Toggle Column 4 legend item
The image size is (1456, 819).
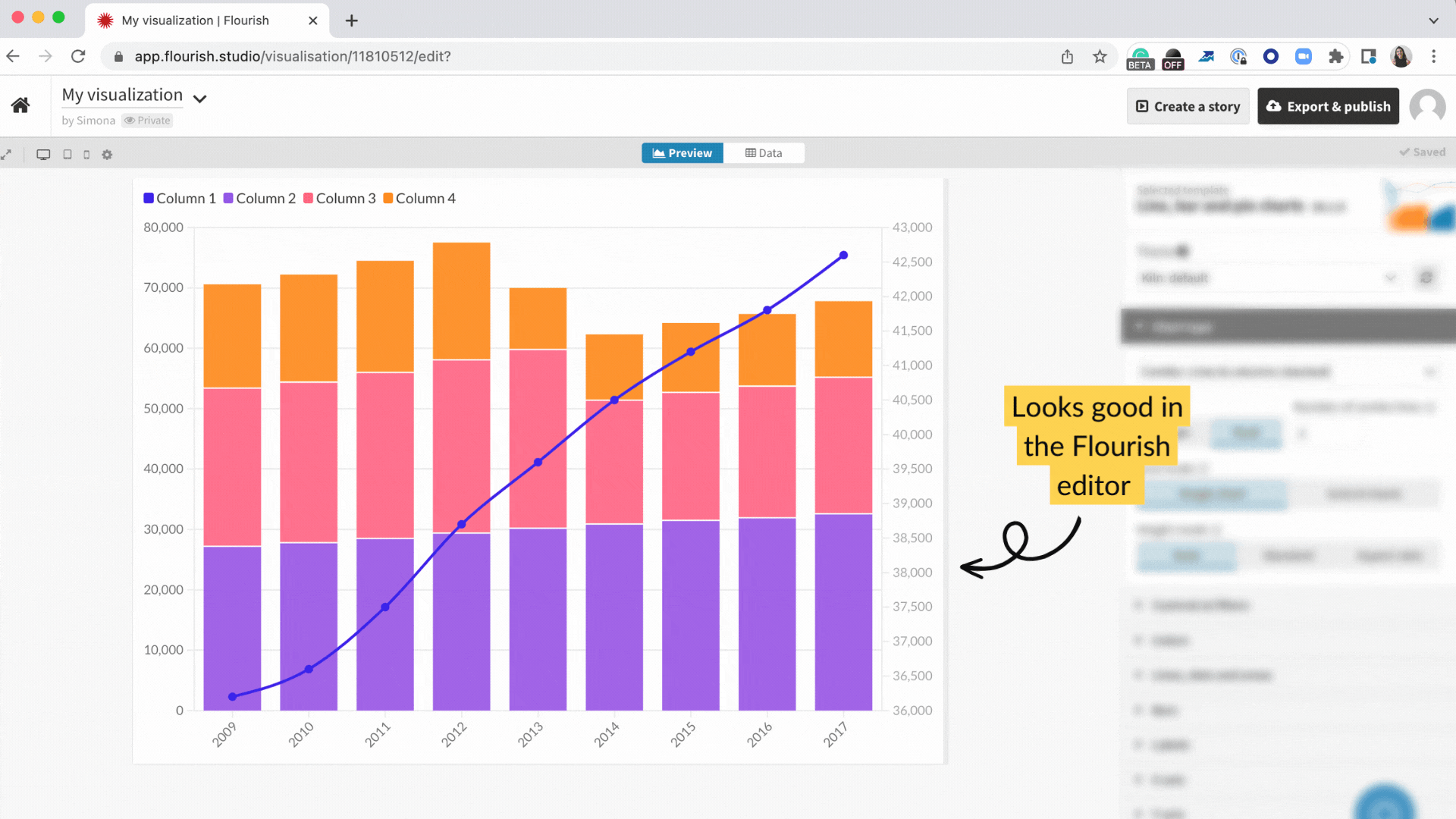419,199
